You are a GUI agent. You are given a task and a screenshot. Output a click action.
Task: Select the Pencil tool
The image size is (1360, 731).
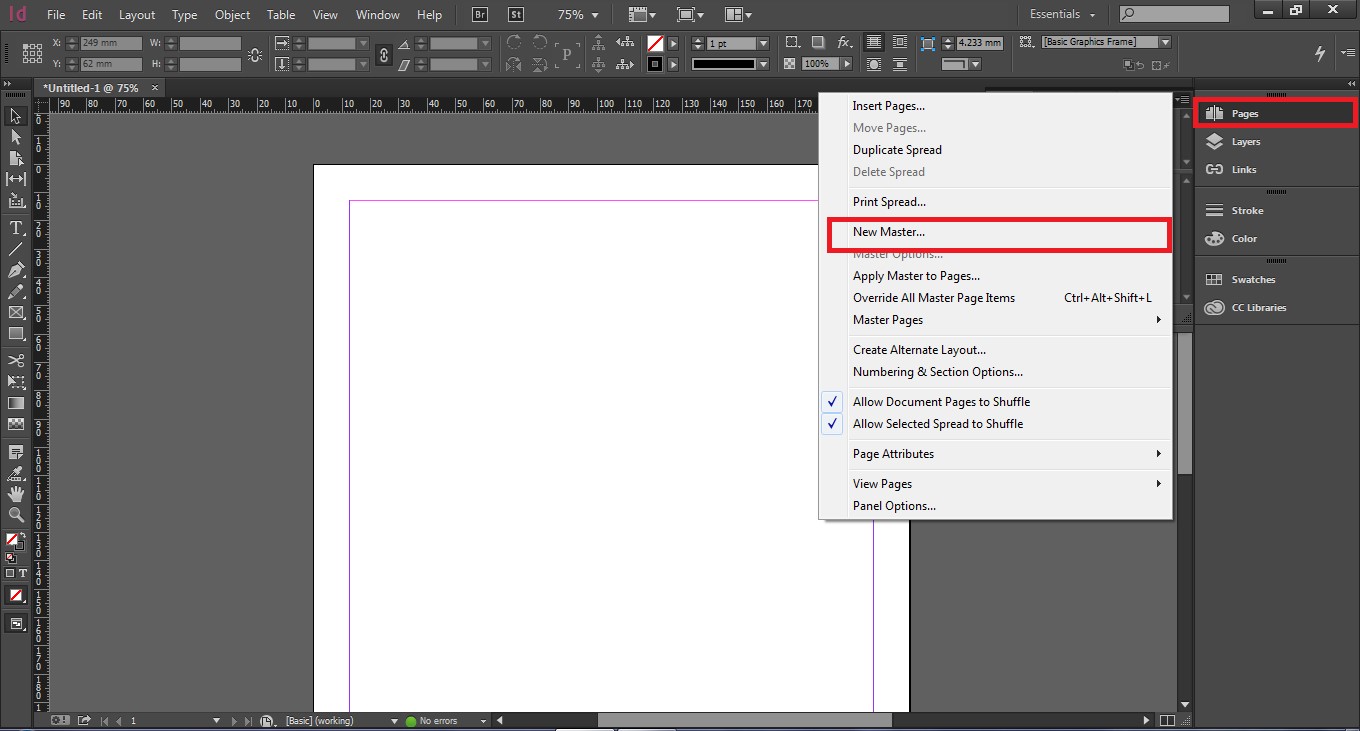(x=16, y=291)
